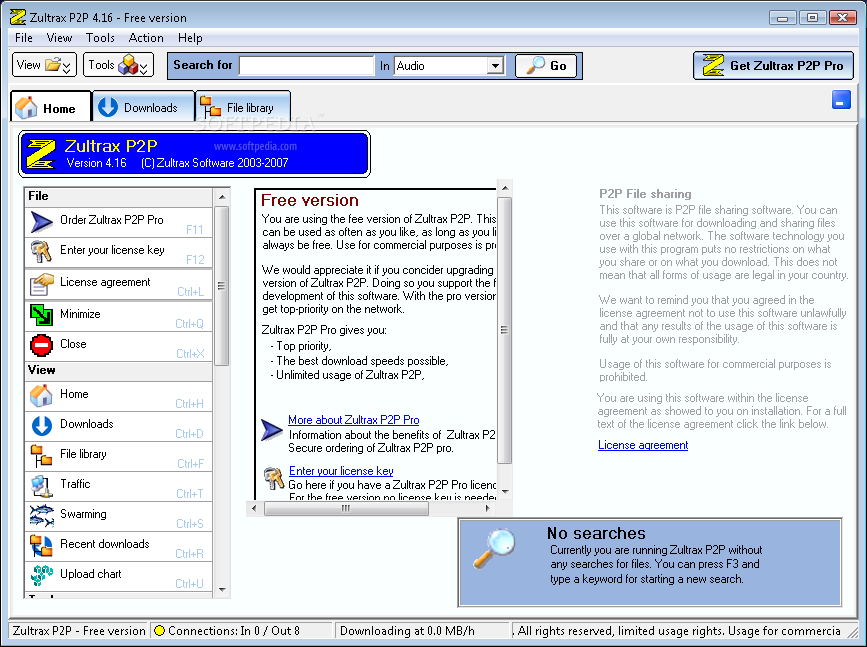Viewport: 867px width, 647px height.
Task: Click Downloading at 0.0 MB/h status text
Action: pyautogui.click(x=407, y=631)
